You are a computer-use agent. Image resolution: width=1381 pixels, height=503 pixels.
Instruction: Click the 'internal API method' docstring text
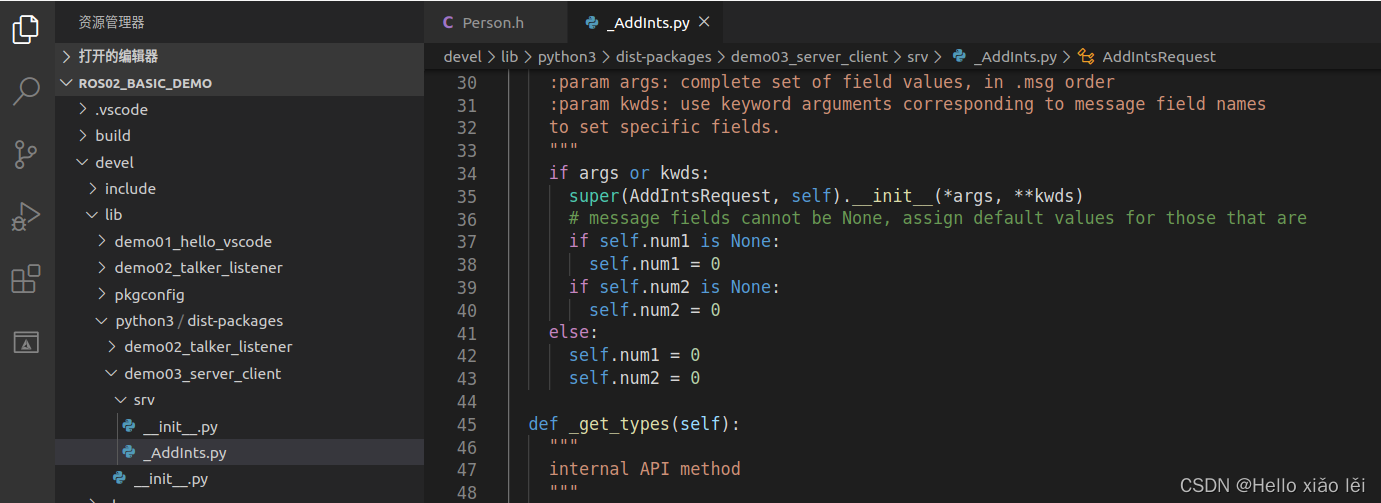click(x=645, y=469)
